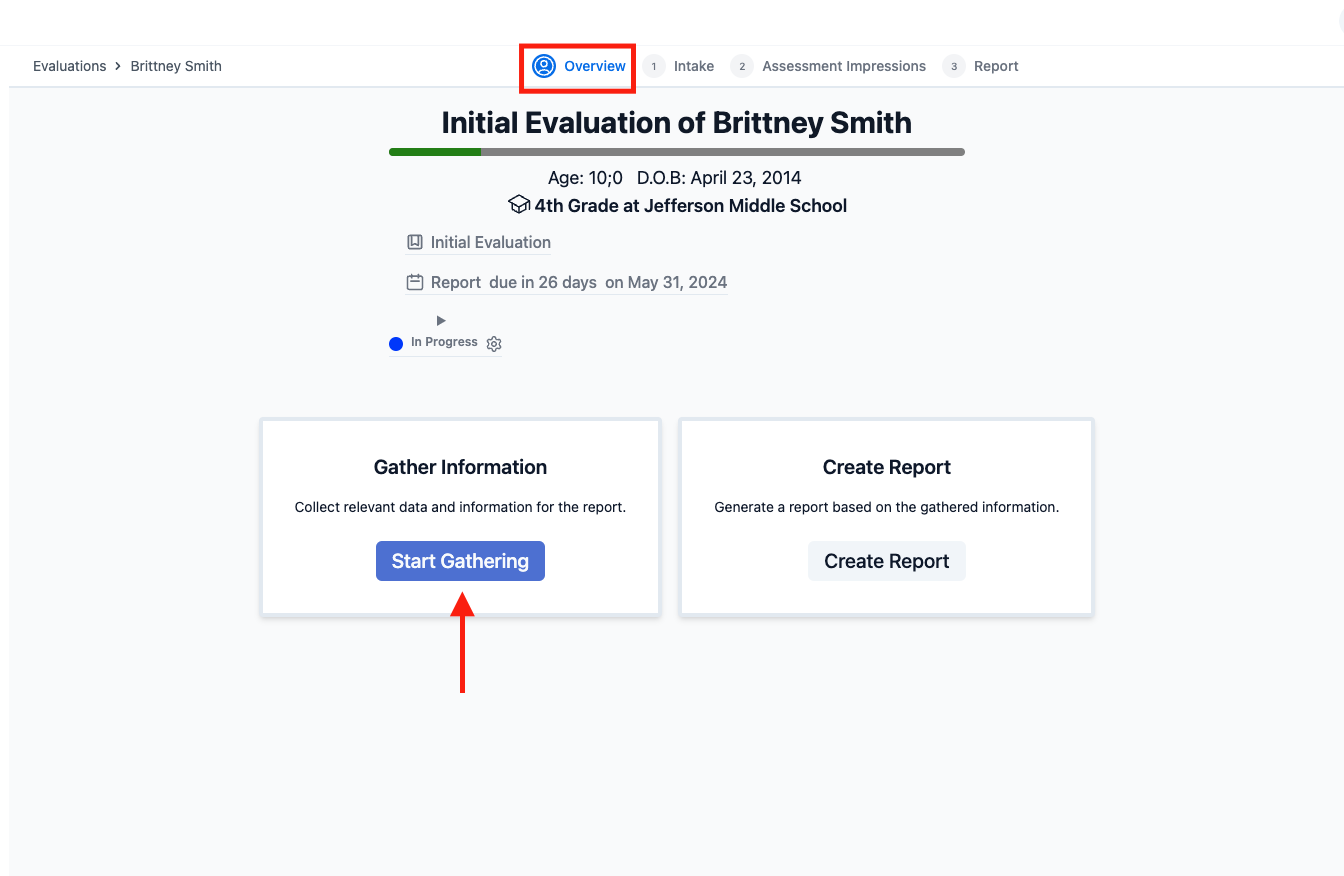Viewport: 1344px width, 876px height.
Task: Click the 'Collect relevant data' description
Action: [460, 507]
